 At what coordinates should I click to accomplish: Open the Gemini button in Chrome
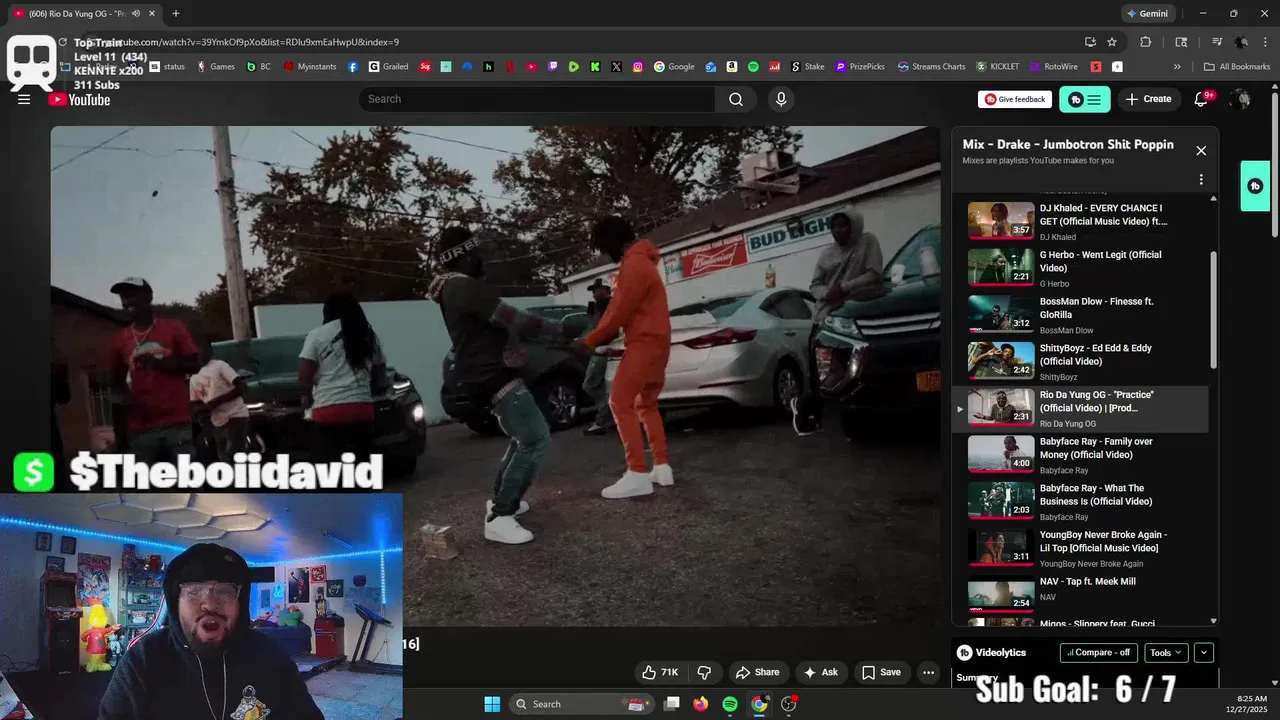pyautogui.click(x=1147, y=13)
